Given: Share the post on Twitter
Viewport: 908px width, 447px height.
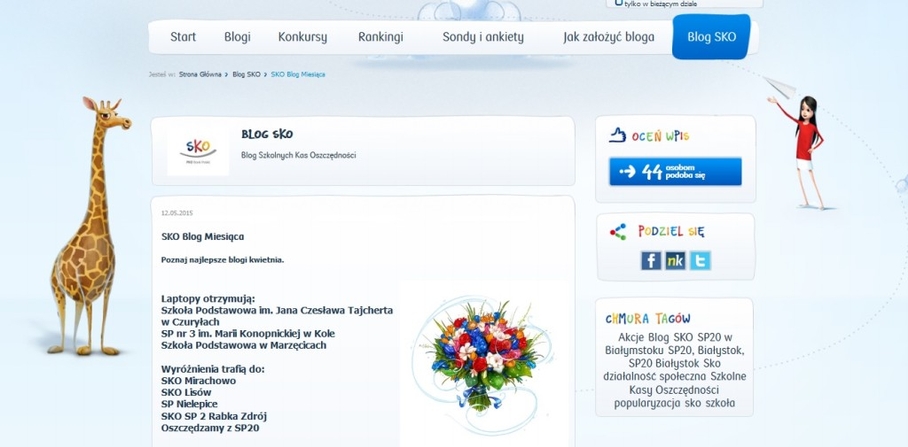Looking at the screenshot, I should [x=700, y=261].
